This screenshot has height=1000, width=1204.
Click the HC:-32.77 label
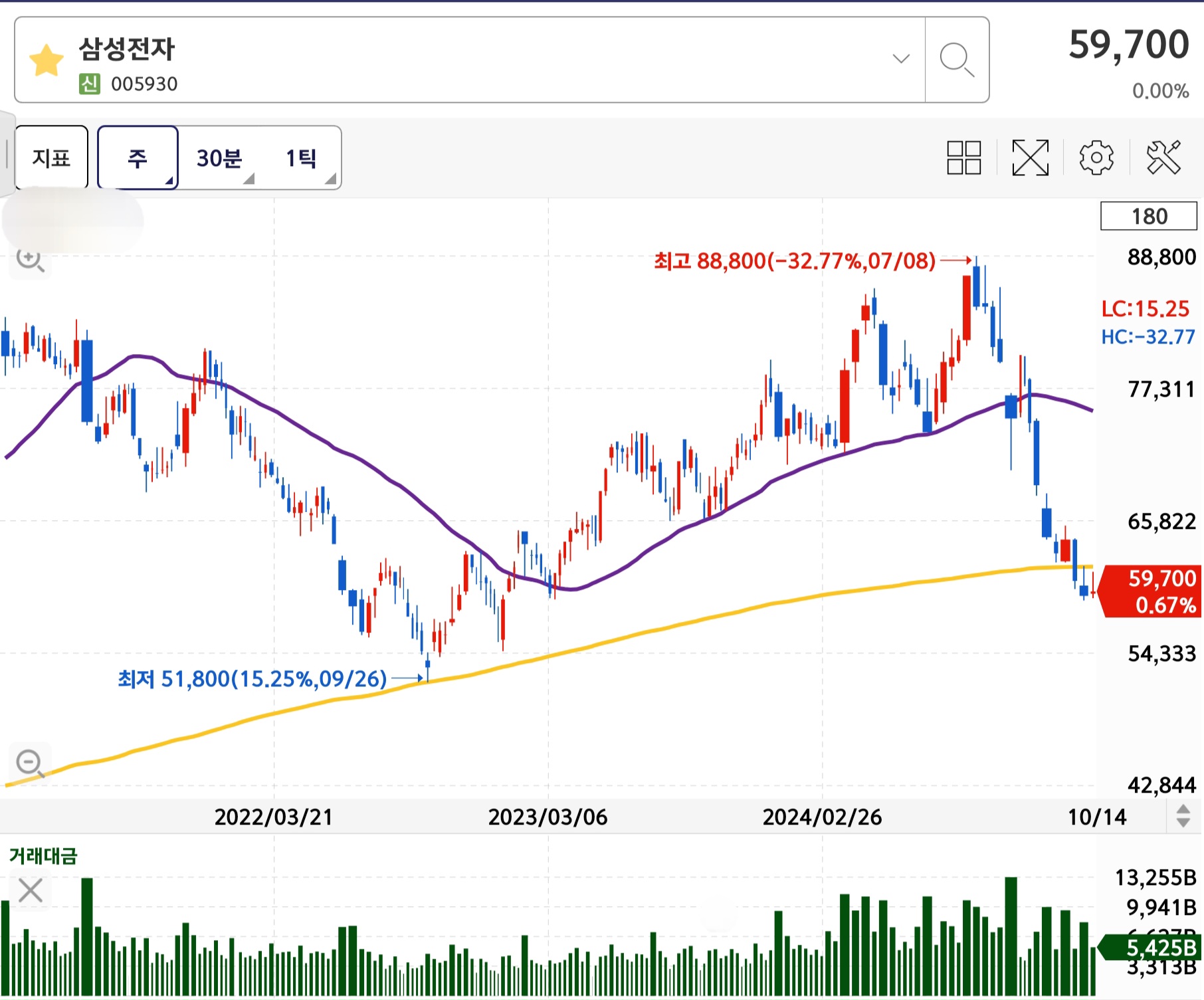pos(1148,337)
